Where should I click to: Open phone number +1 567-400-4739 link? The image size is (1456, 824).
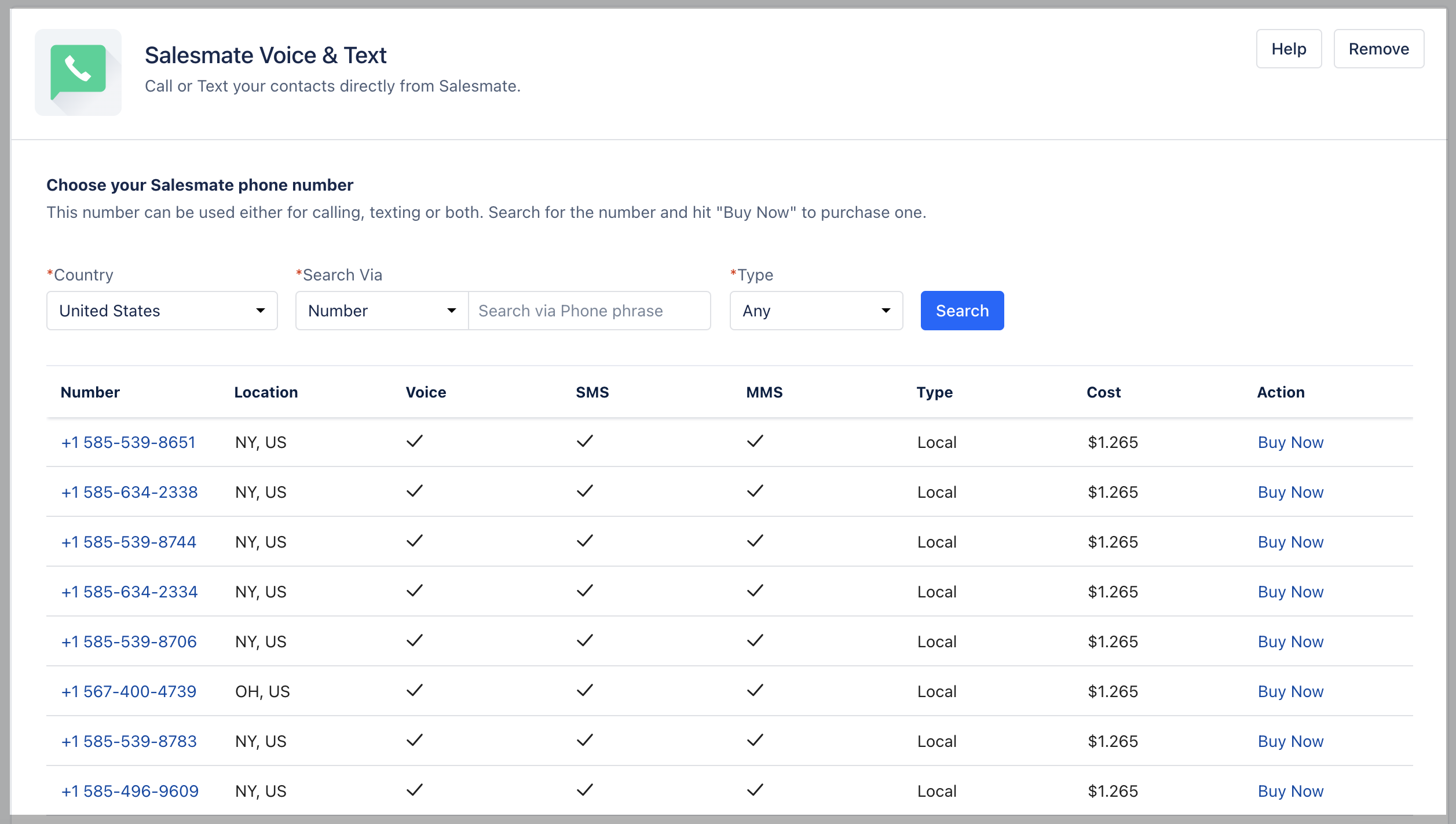point(129,691)
